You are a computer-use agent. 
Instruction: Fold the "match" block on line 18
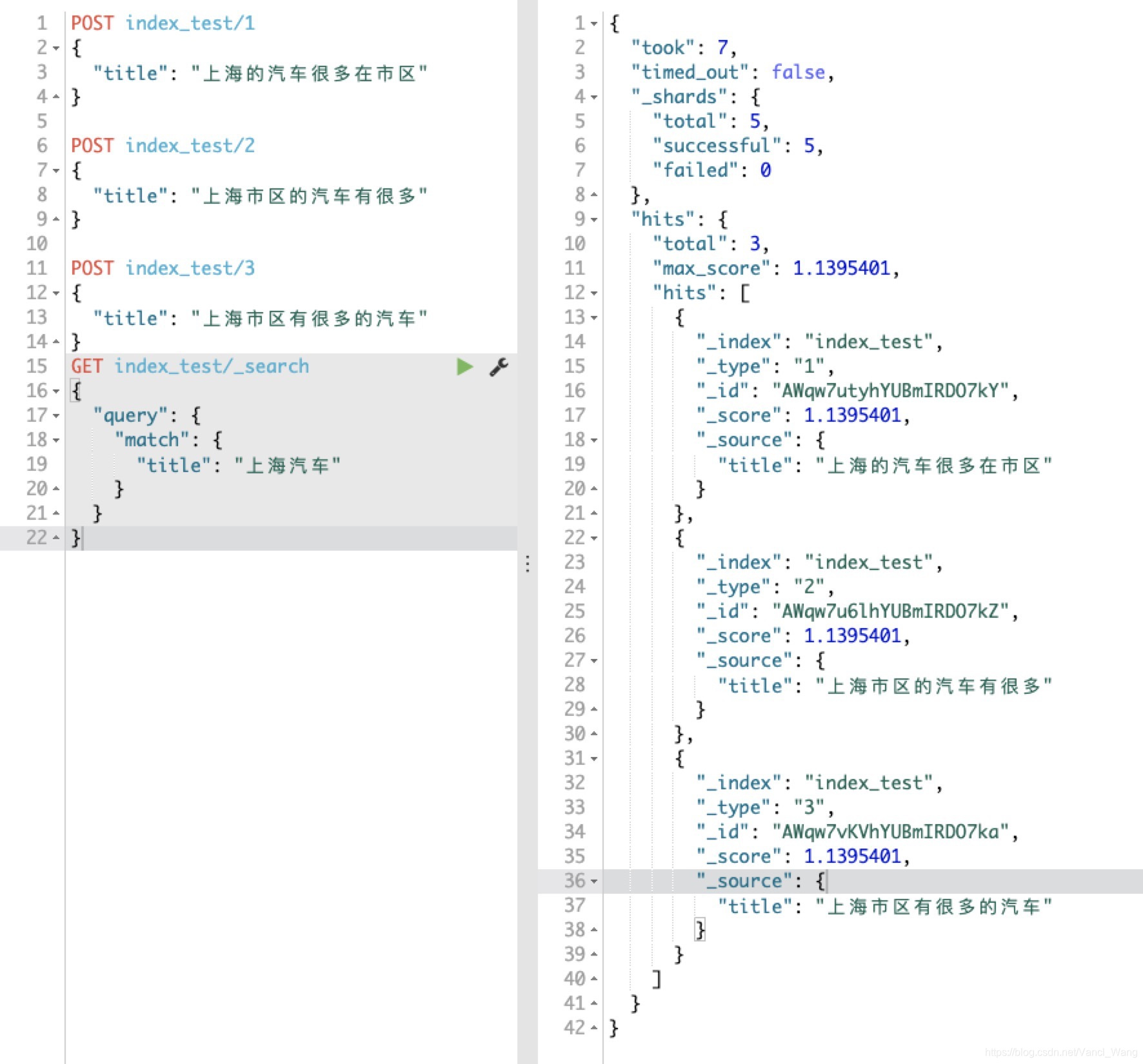pos(56,440)
